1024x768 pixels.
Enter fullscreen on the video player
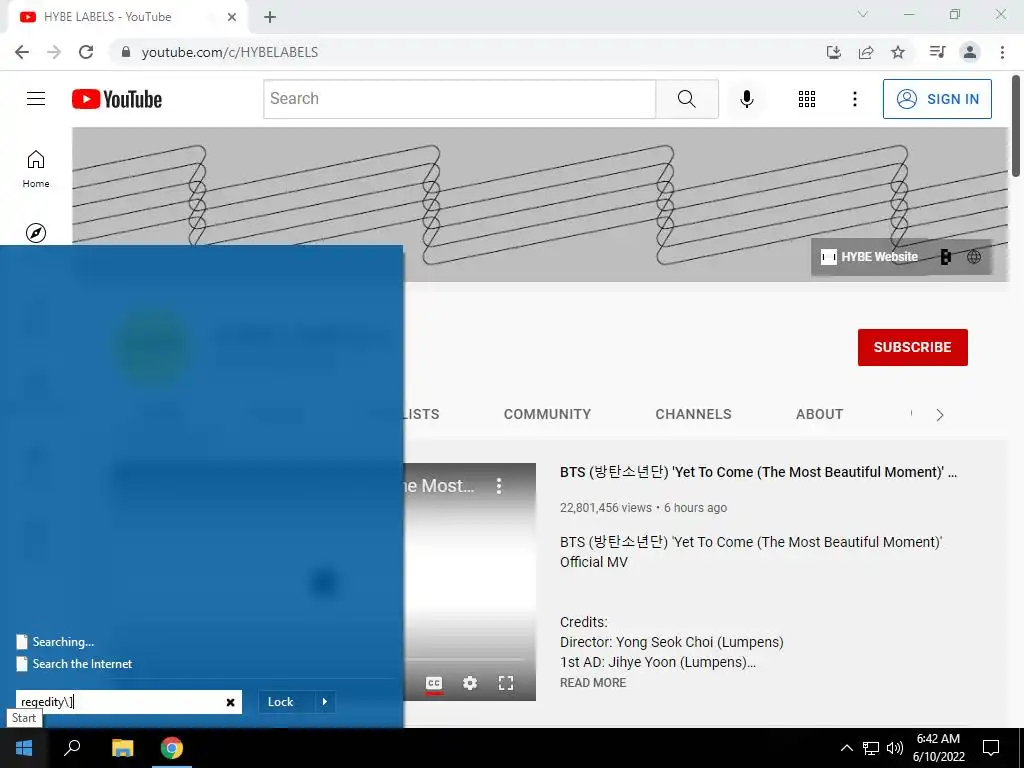pos(505,683)
